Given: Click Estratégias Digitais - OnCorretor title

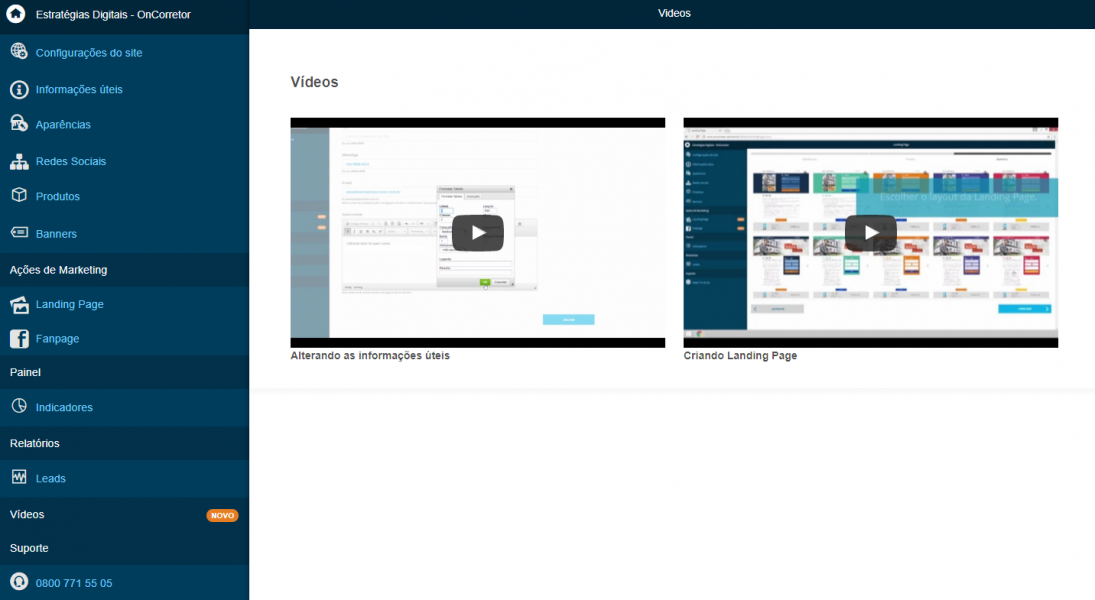Looking at the screenshot, I should pos(113,14).
